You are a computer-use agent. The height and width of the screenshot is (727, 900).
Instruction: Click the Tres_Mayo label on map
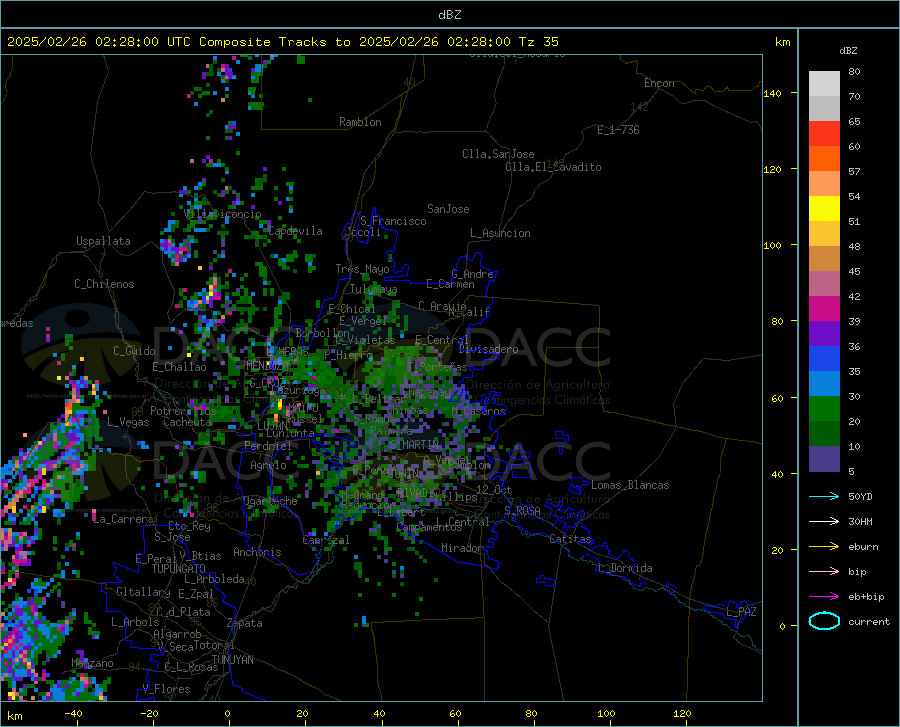[x=362, y=269]
